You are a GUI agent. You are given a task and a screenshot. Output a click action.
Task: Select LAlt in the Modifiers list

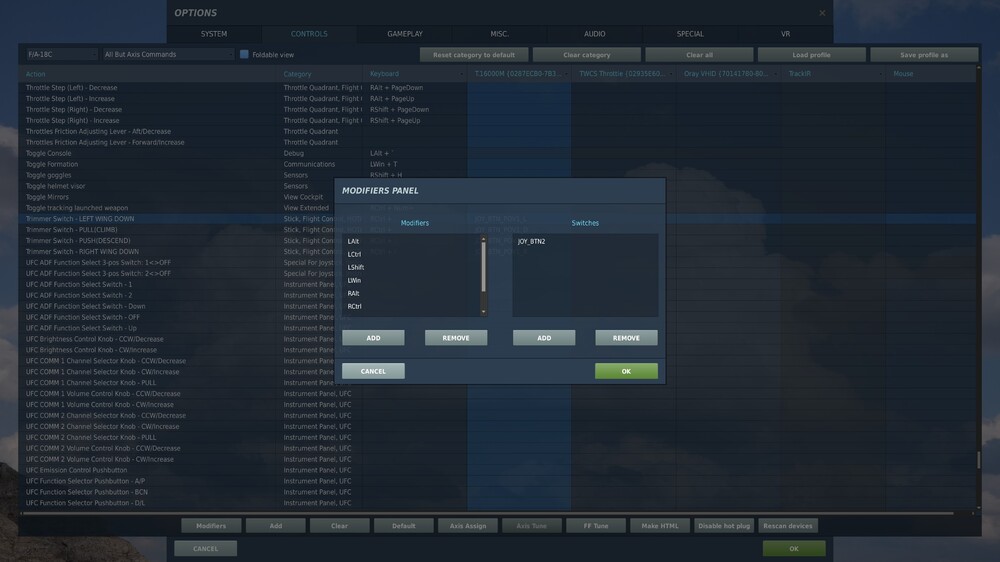411,241
